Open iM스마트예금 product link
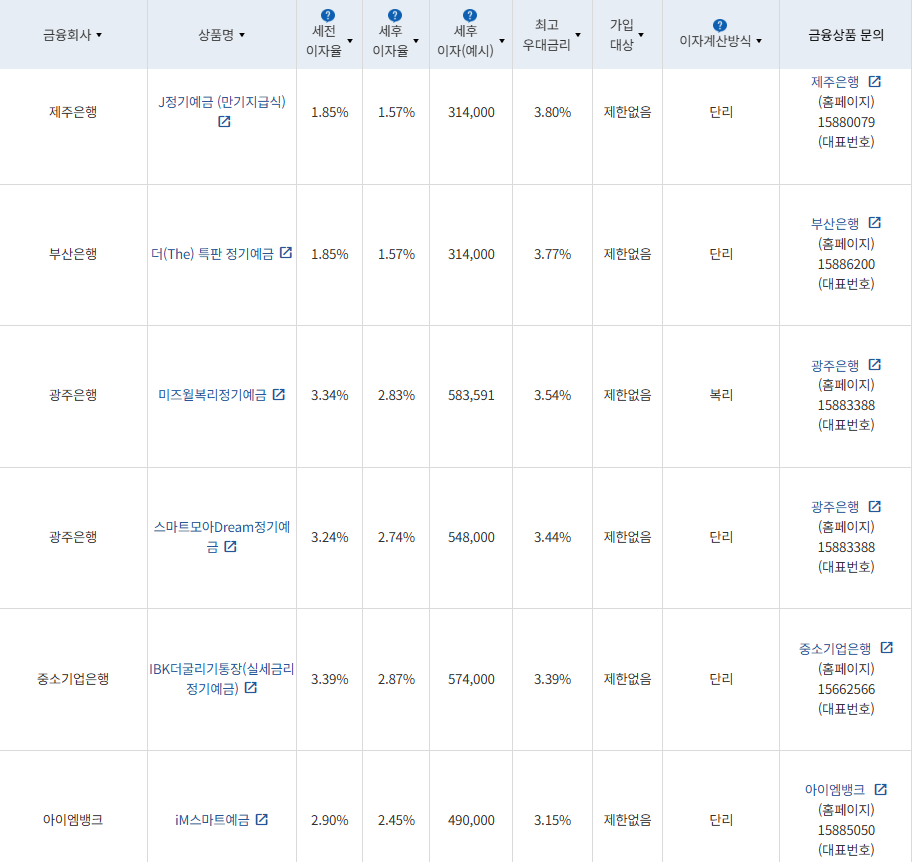Image resolution: width=912 pixels, height=862 pixels. 212,820
